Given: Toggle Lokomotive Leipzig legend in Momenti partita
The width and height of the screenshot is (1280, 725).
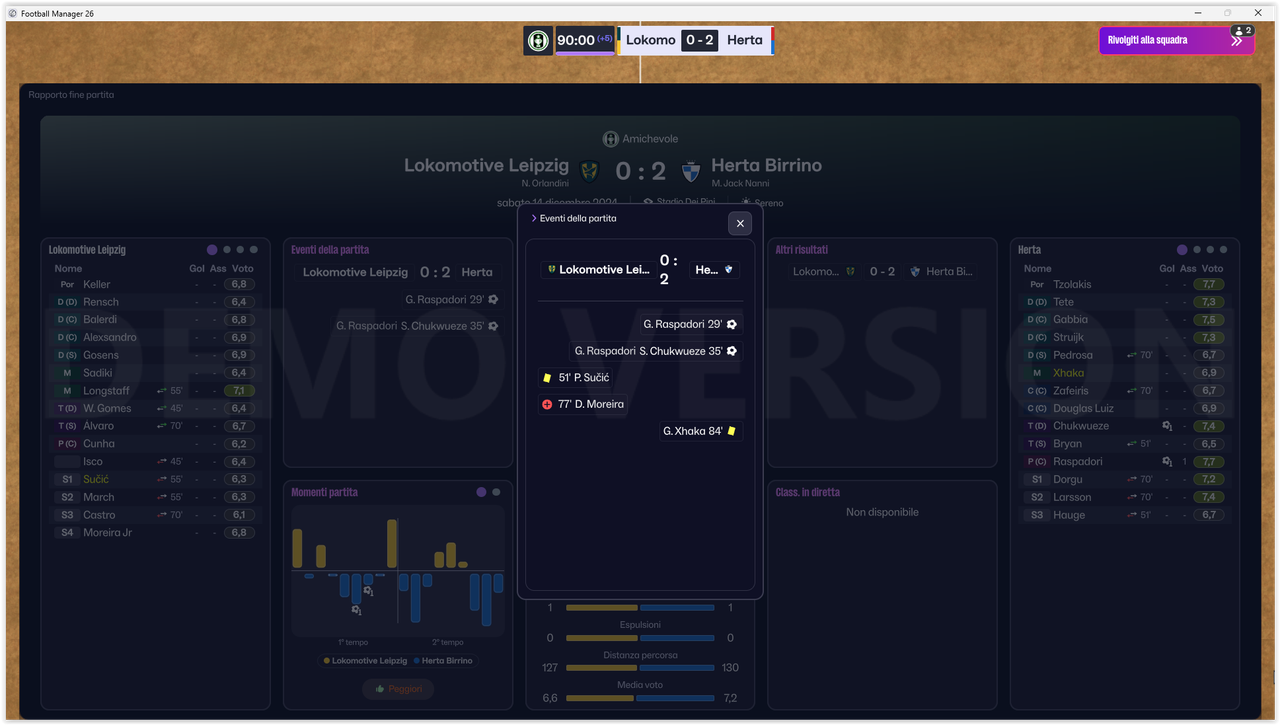Looking at the screenshot, I should pyautogui.click(x=365, y=661).
